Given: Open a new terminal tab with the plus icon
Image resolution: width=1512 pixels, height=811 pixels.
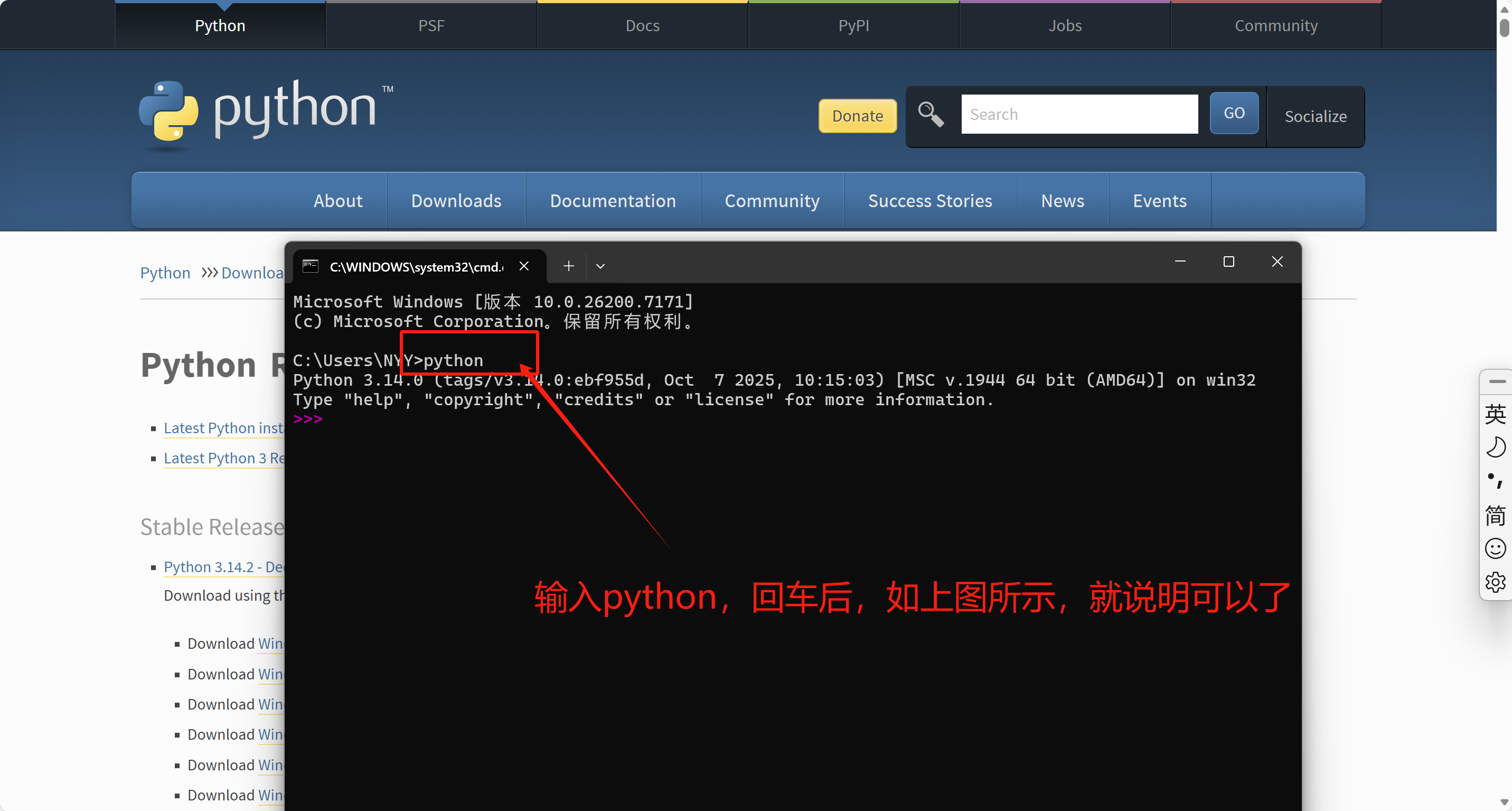Looking at the screenshot, I should pos(568,266).
